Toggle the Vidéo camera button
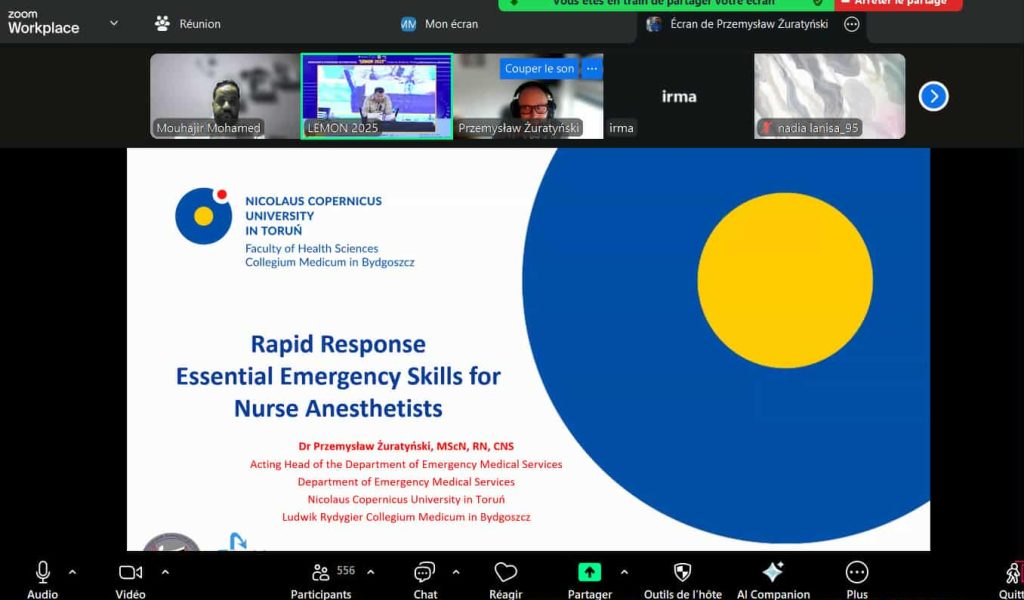 point(130,572)
